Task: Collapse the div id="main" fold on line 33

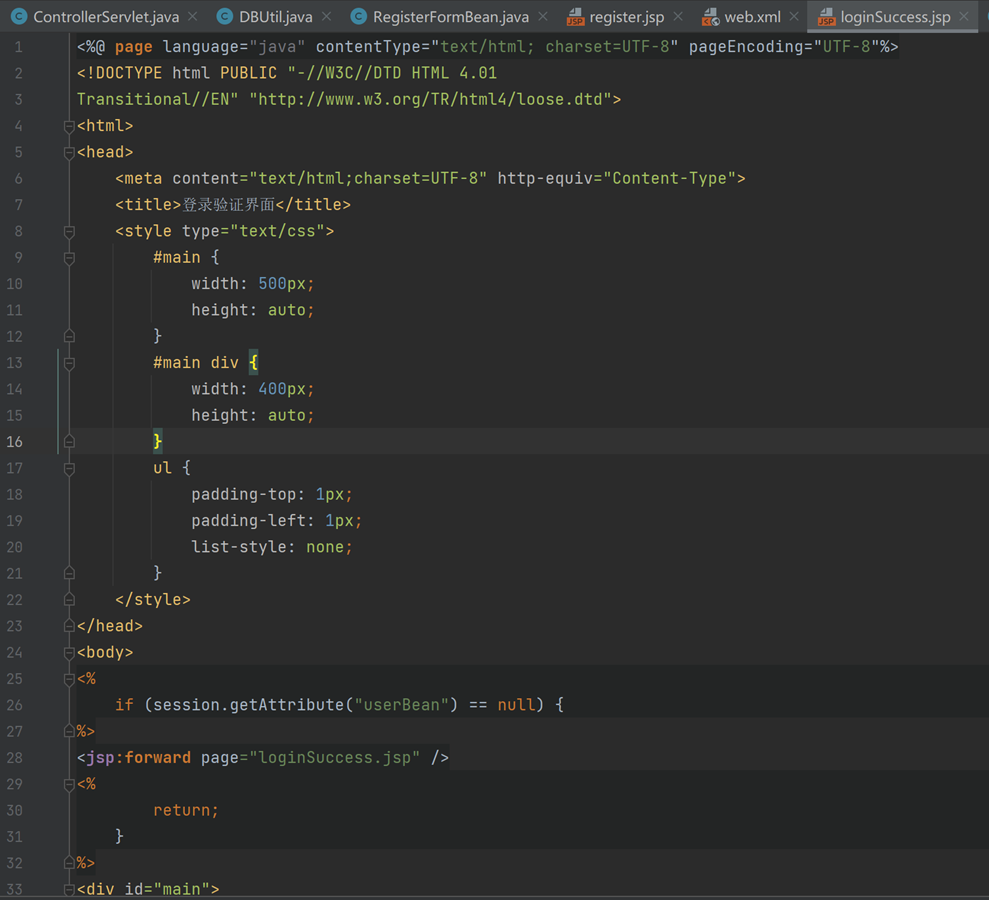Action: point(69,889)
